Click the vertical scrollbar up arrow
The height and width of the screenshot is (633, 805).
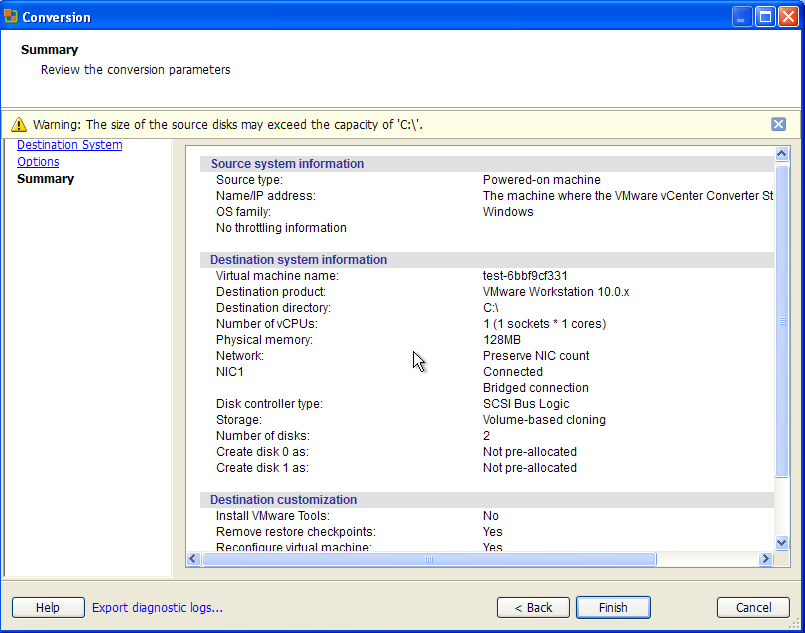click(782, 154)
